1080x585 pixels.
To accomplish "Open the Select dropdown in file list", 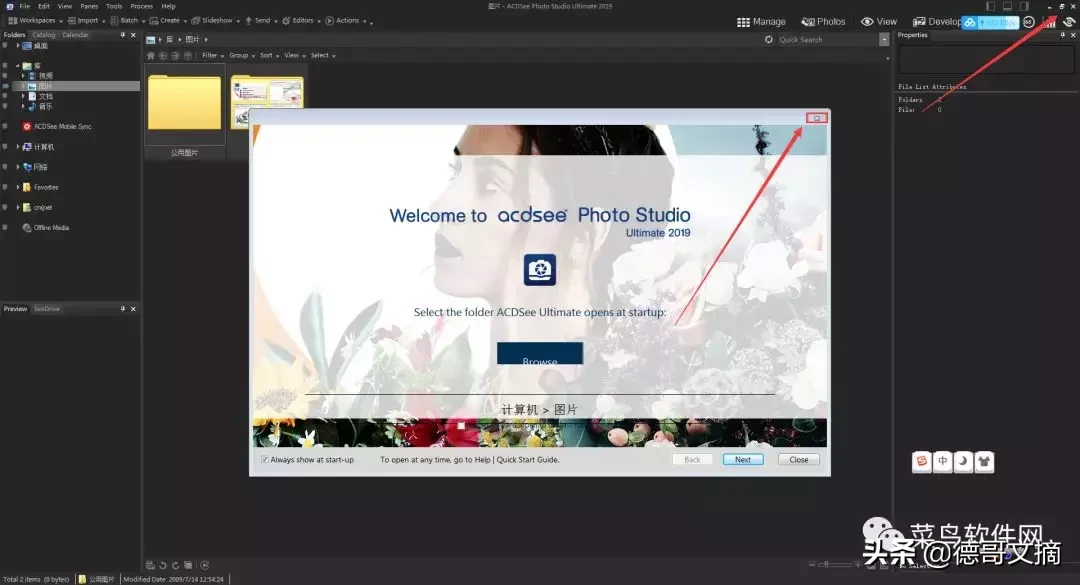I will pos(323,55).
